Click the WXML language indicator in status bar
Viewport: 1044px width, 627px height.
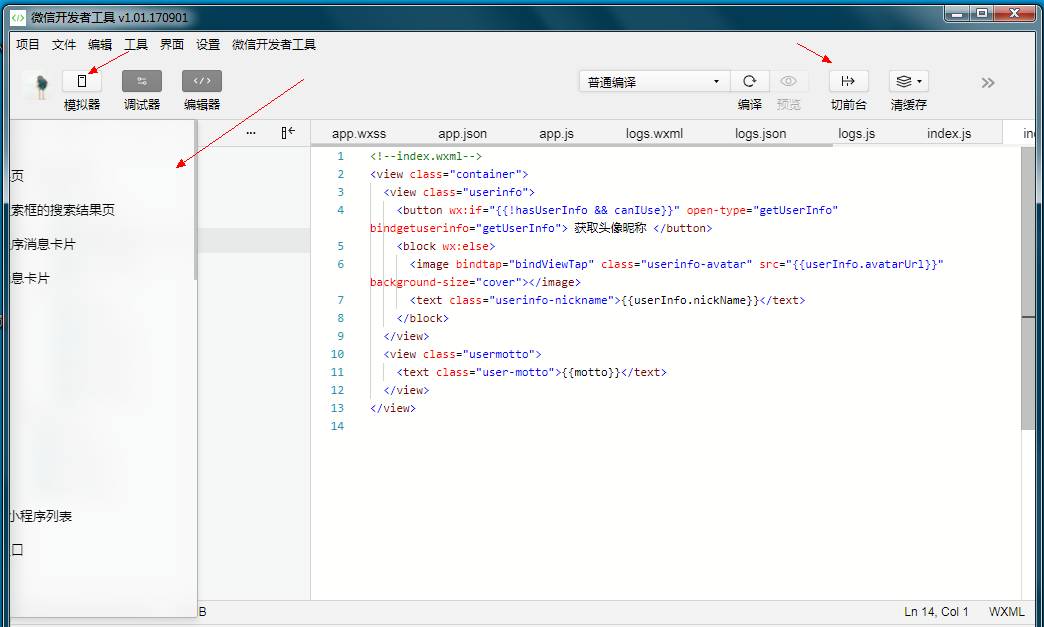coord(1006,611)
